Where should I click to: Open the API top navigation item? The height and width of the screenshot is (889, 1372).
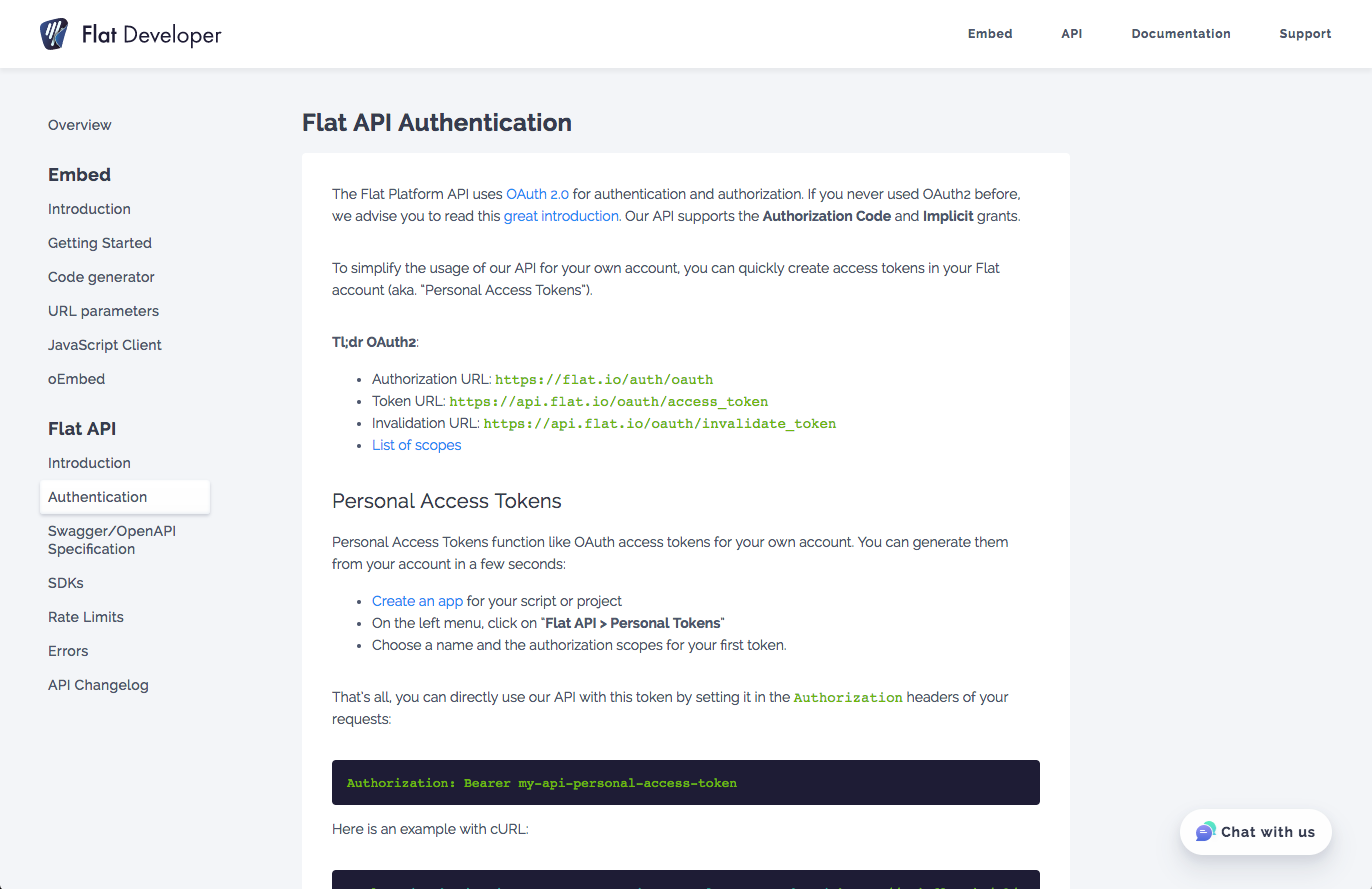point(1072,34)
